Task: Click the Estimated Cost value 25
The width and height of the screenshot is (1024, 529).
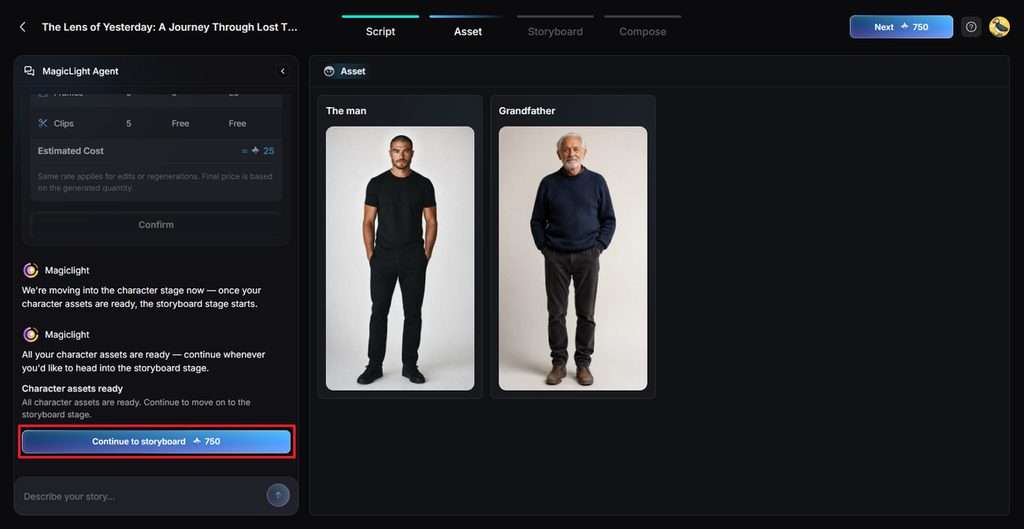Action: [x=268, y=151]
